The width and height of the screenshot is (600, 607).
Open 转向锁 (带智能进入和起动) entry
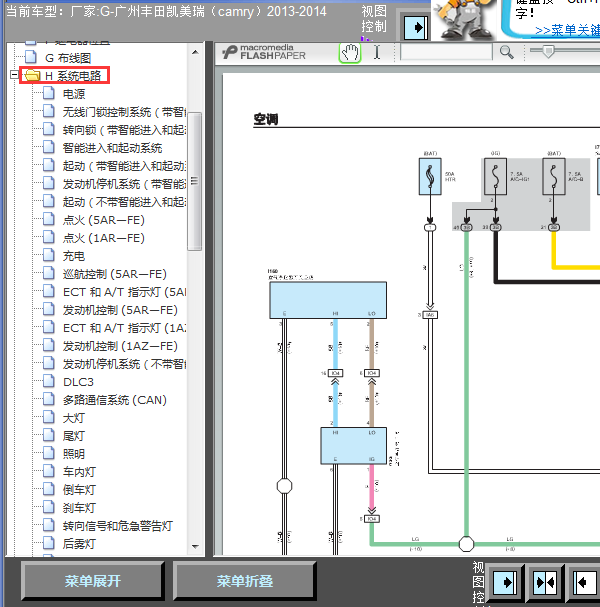click(x=124, y=130)
